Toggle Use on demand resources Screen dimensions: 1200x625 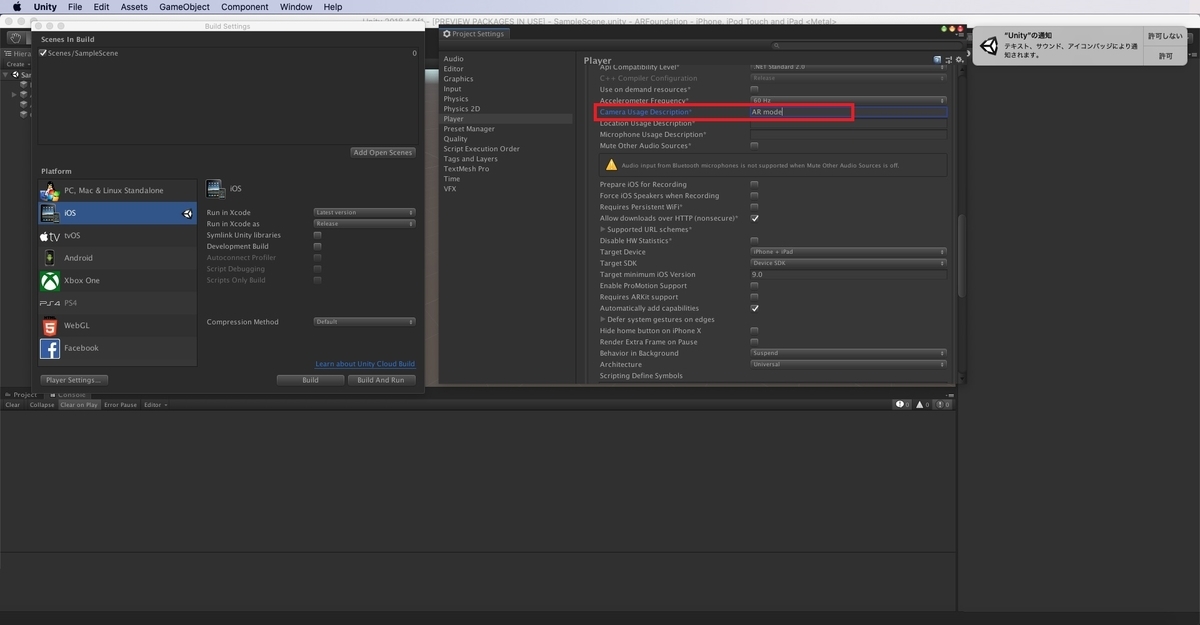[754, 89]
